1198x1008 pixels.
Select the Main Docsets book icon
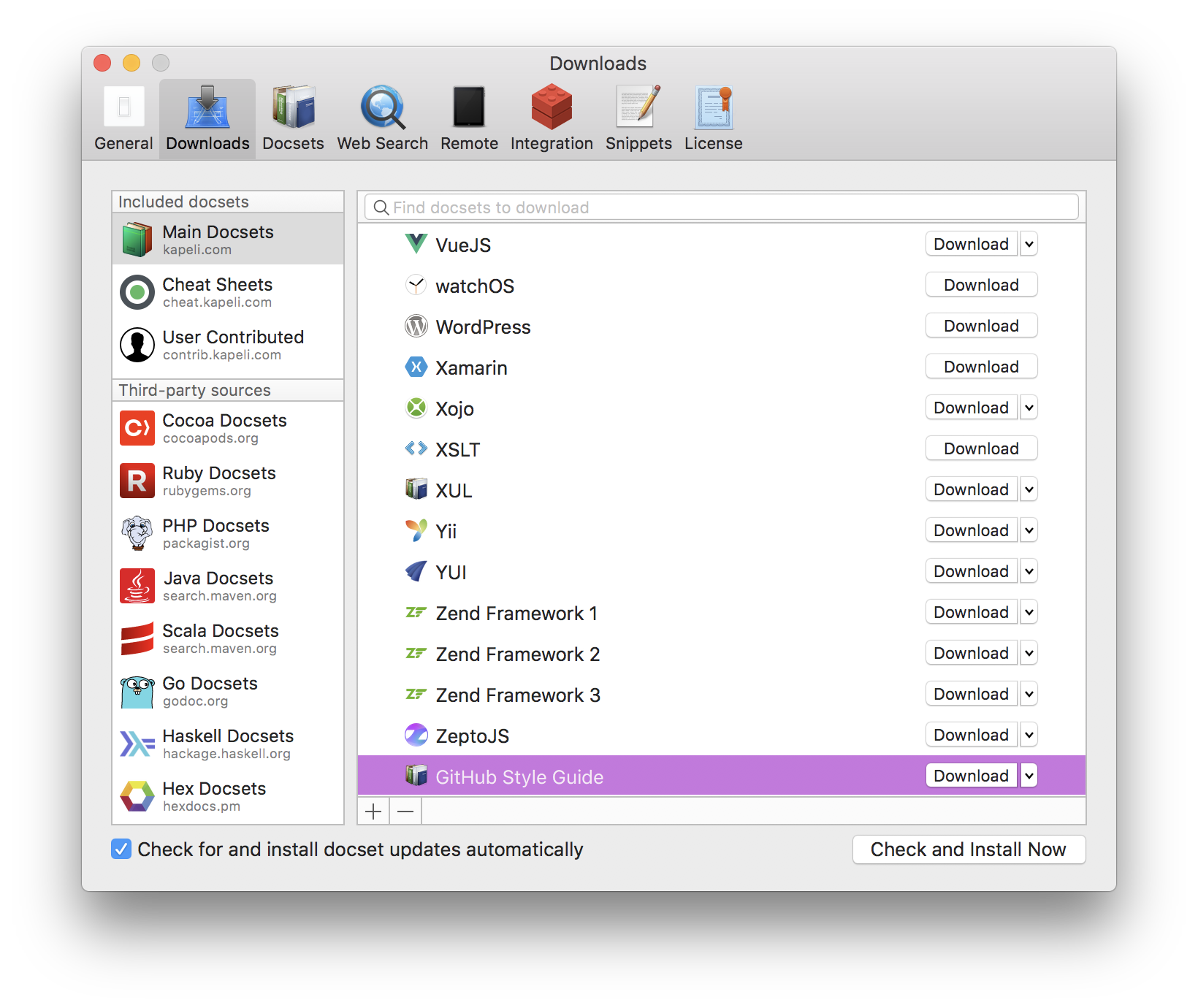[137, 240]
